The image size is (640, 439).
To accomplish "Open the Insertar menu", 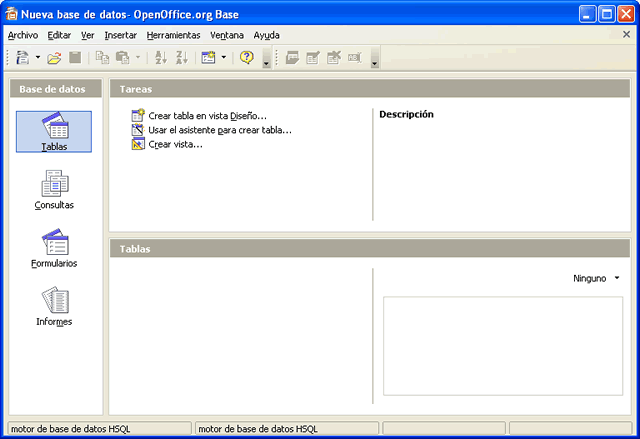I will 120,35.
